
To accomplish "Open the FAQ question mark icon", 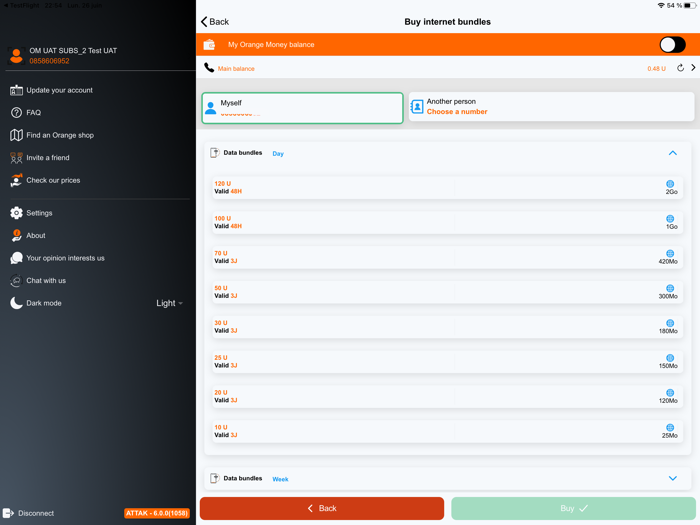I will 16,112.
